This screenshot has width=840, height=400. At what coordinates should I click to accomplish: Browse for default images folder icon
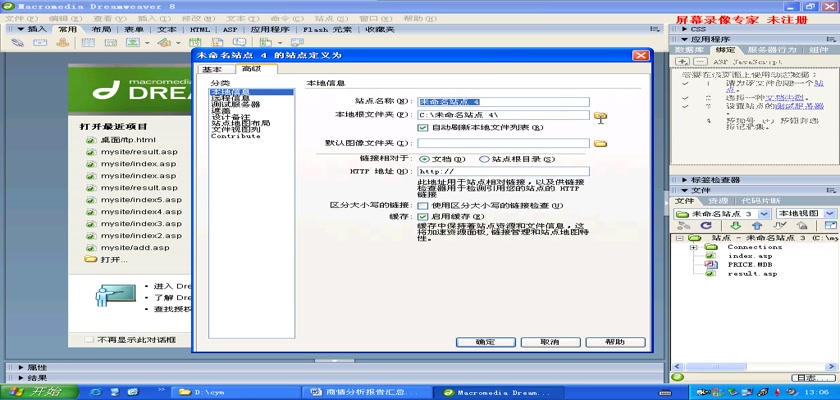point(601,144)
